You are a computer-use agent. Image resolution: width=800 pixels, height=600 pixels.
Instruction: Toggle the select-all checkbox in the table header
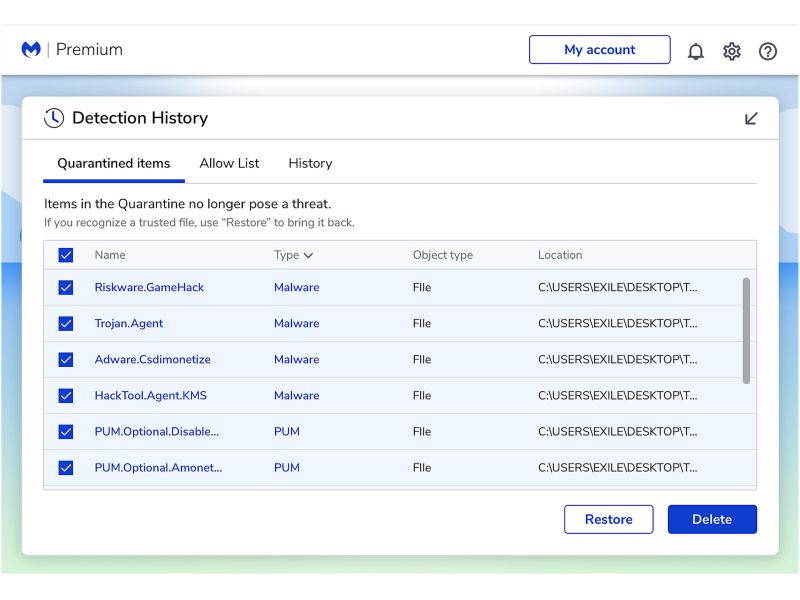point(66,255)
